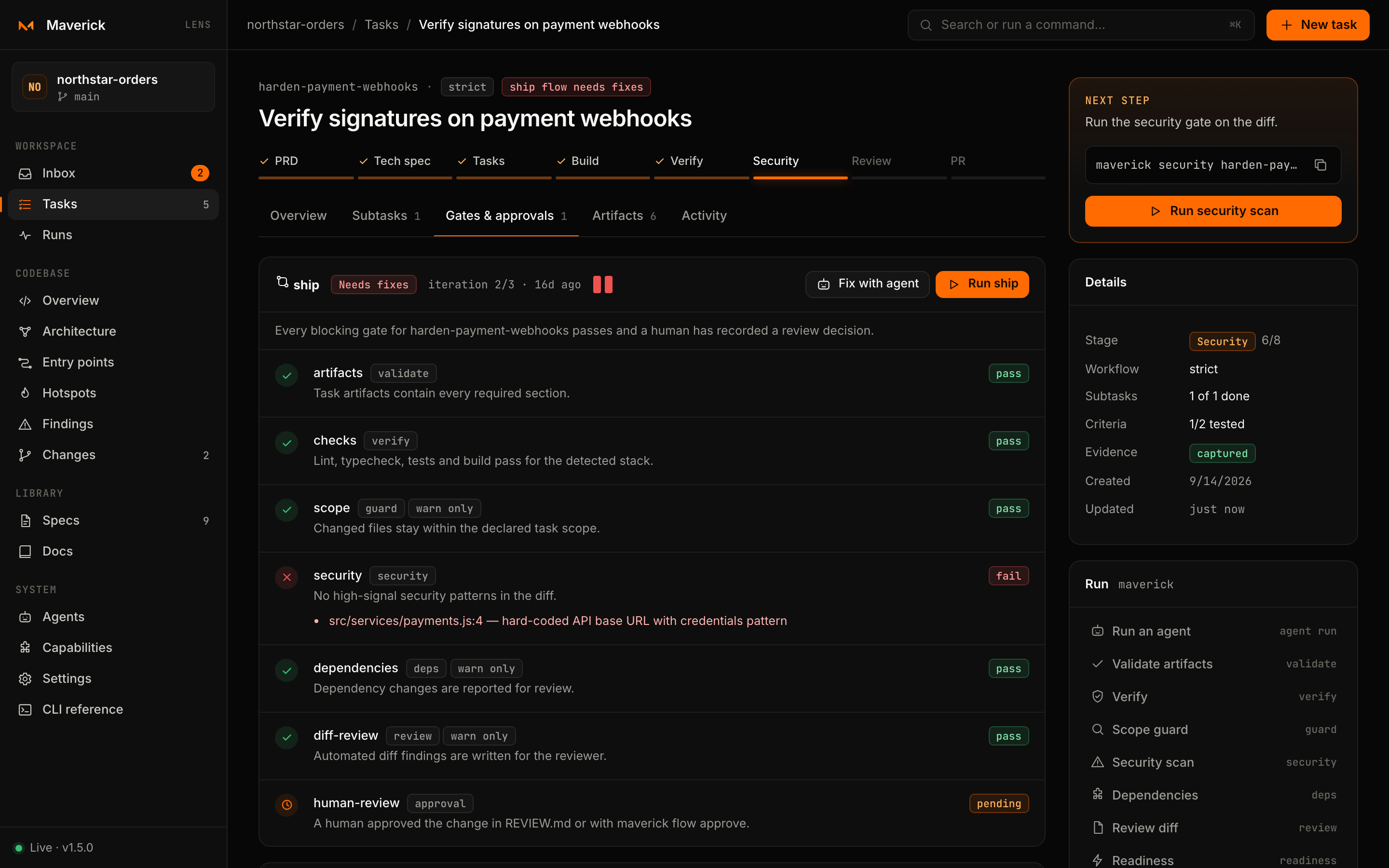Click the failed security gate status icon
The image size is (1389, 868).
286,578
